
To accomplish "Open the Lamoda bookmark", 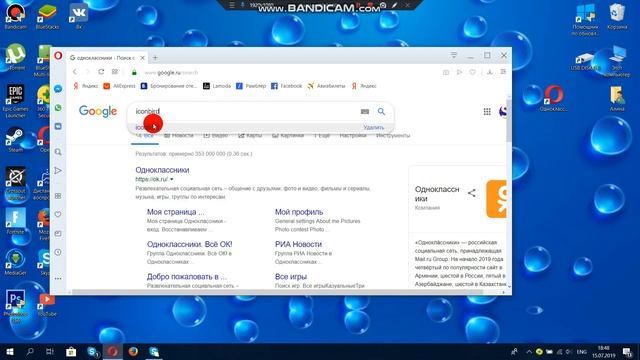I will pyautogui.click(x=217, y=86).
